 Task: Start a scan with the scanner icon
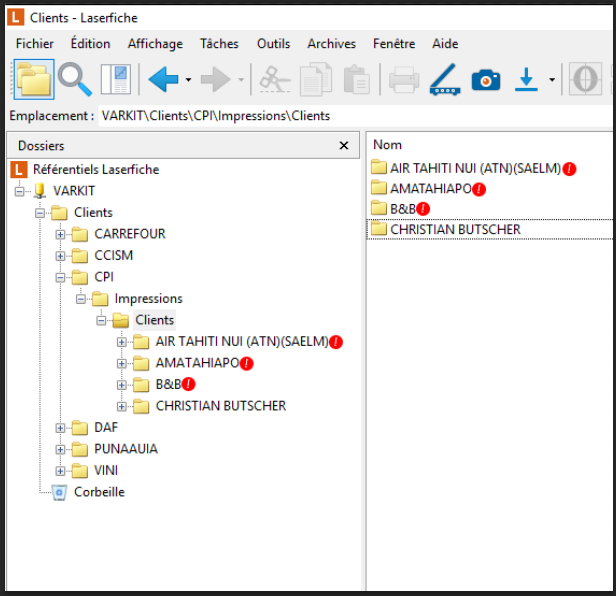point(445,80)
